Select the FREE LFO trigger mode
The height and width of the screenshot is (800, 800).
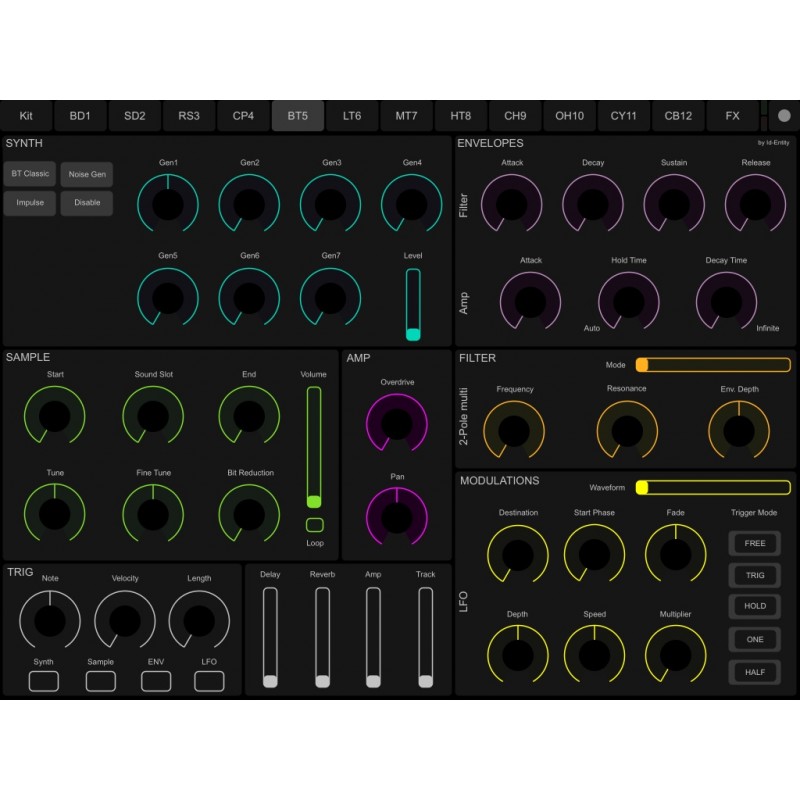point(755,543)
